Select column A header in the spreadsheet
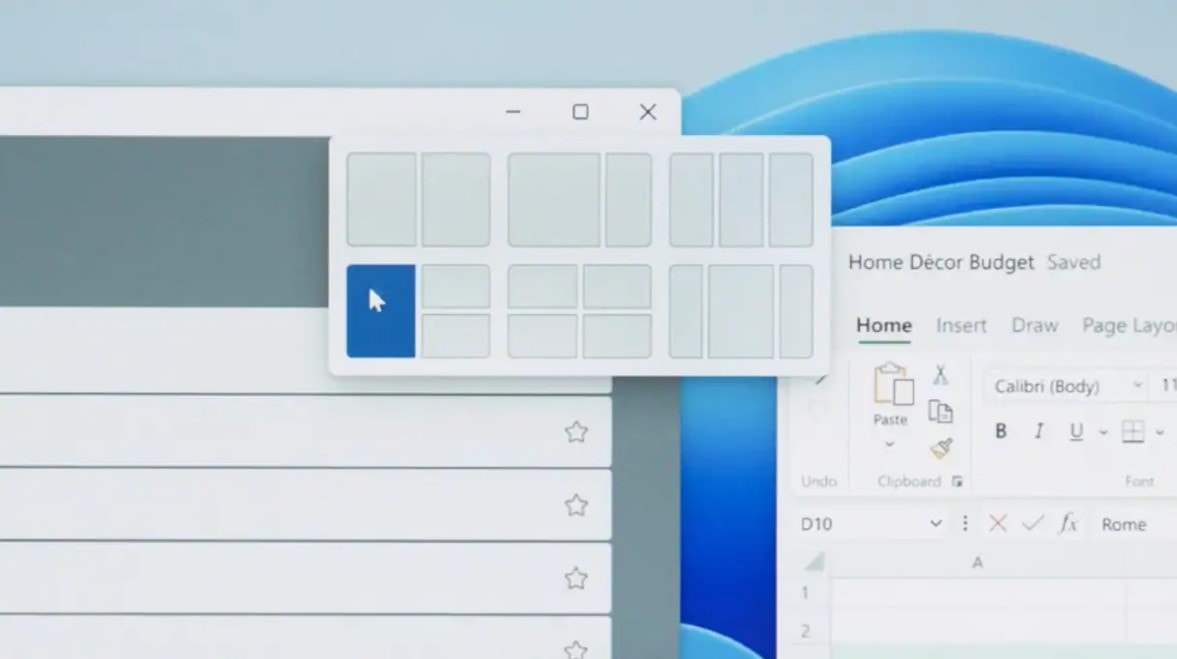 pos(977,562)
